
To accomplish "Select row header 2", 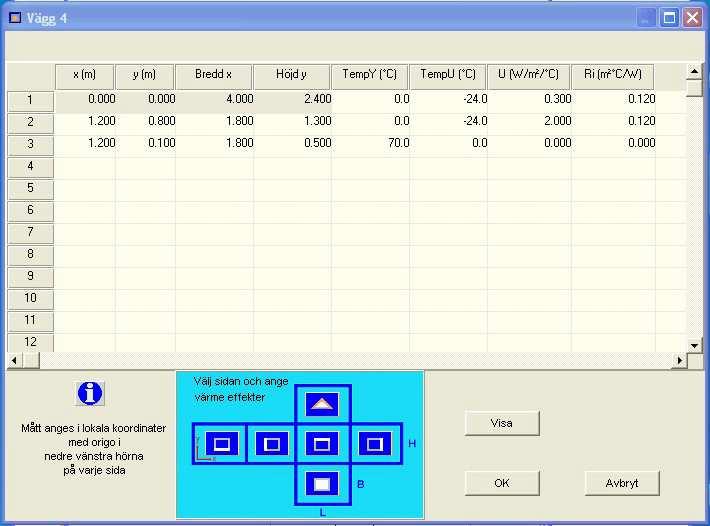I will pos(30,123).
